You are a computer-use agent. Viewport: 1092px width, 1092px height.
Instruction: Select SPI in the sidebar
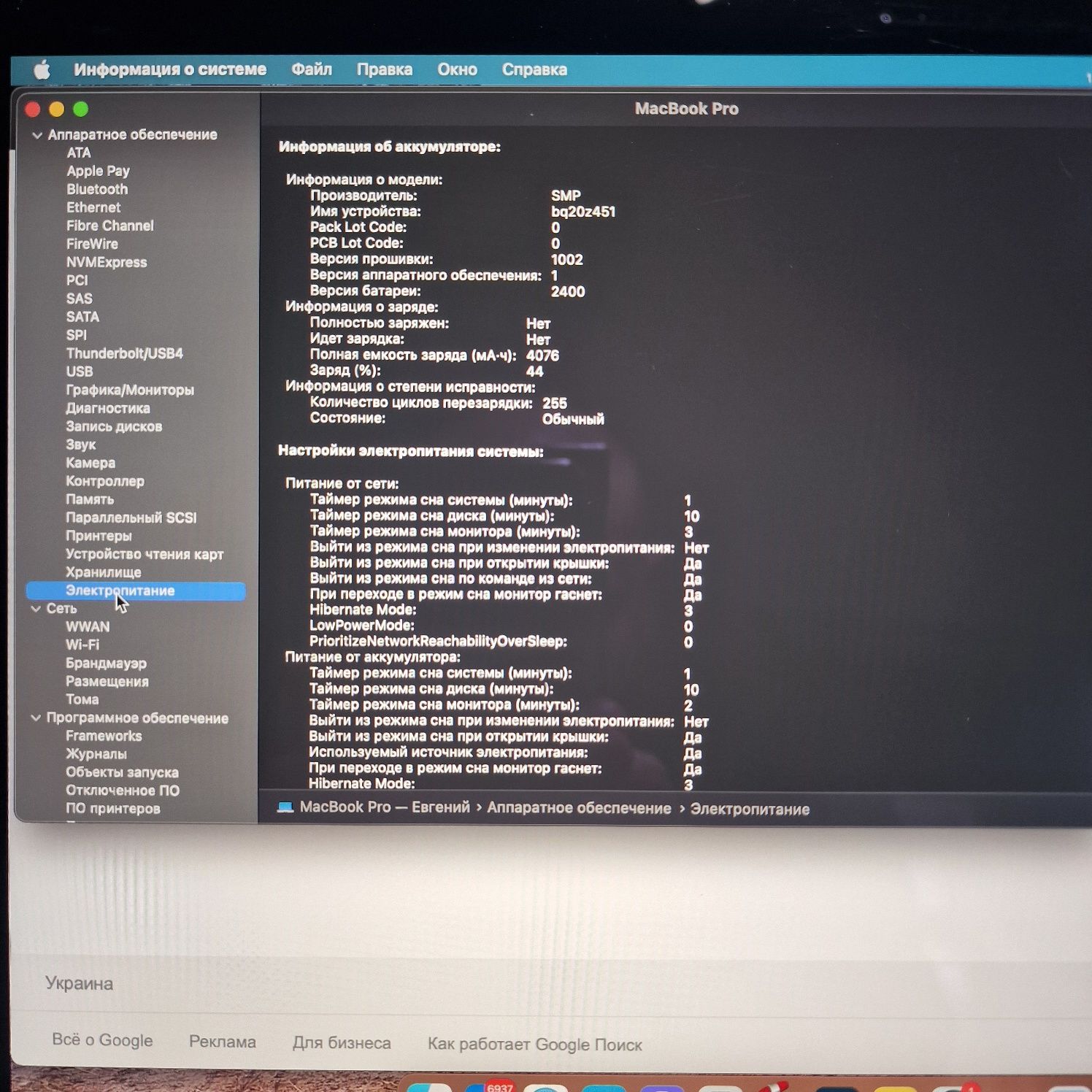(x=76, y=335)
